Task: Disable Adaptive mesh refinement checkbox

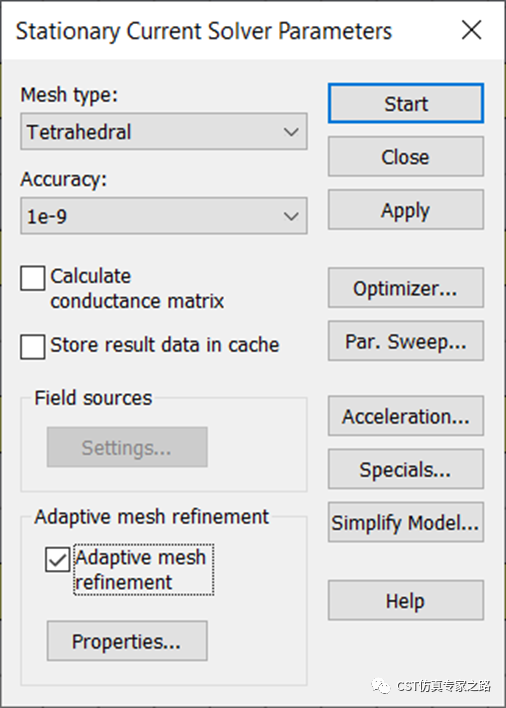Action: click(57, 560)
